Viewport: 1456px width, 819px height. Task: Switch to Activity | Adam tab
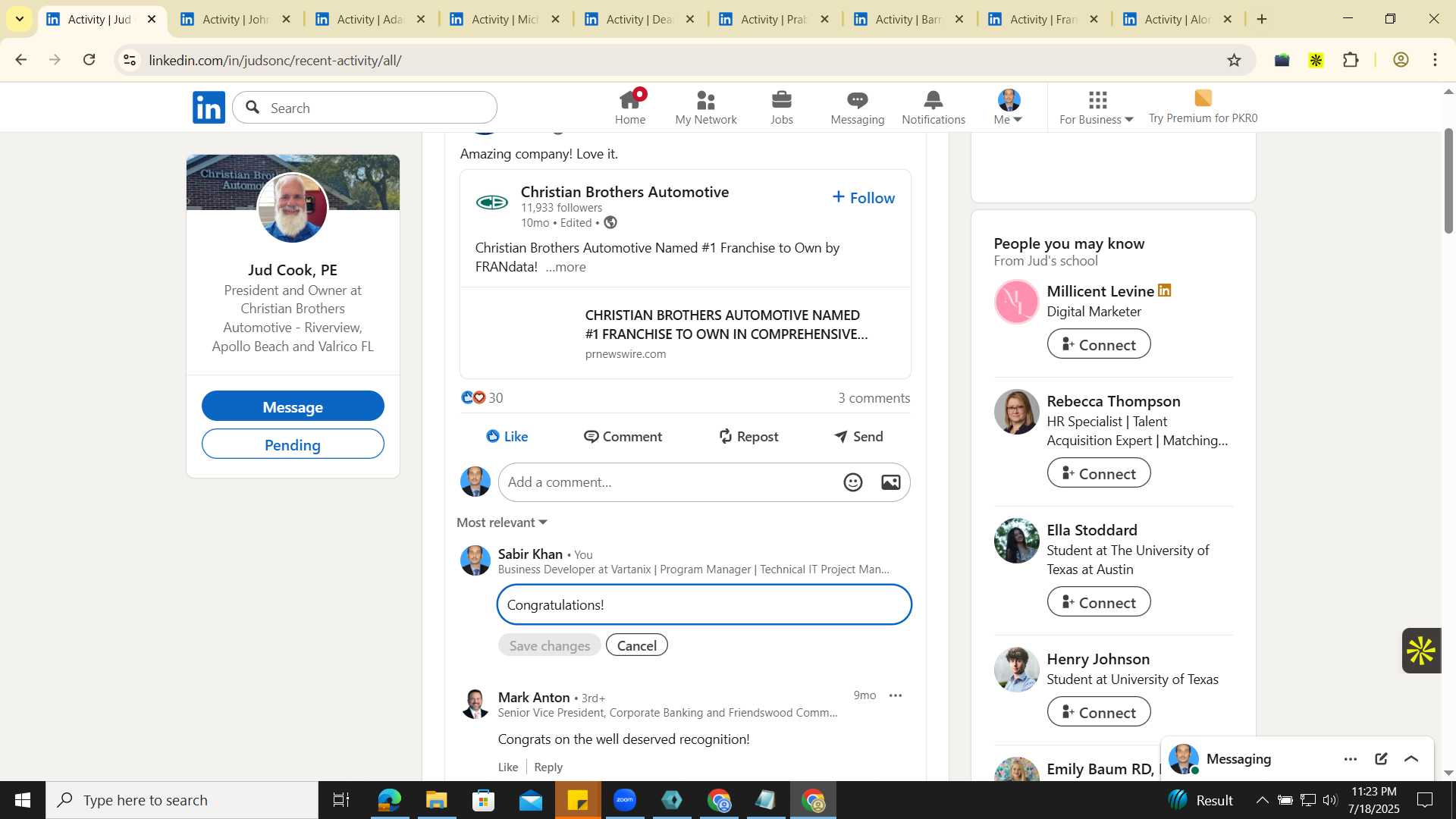(370, 19)
